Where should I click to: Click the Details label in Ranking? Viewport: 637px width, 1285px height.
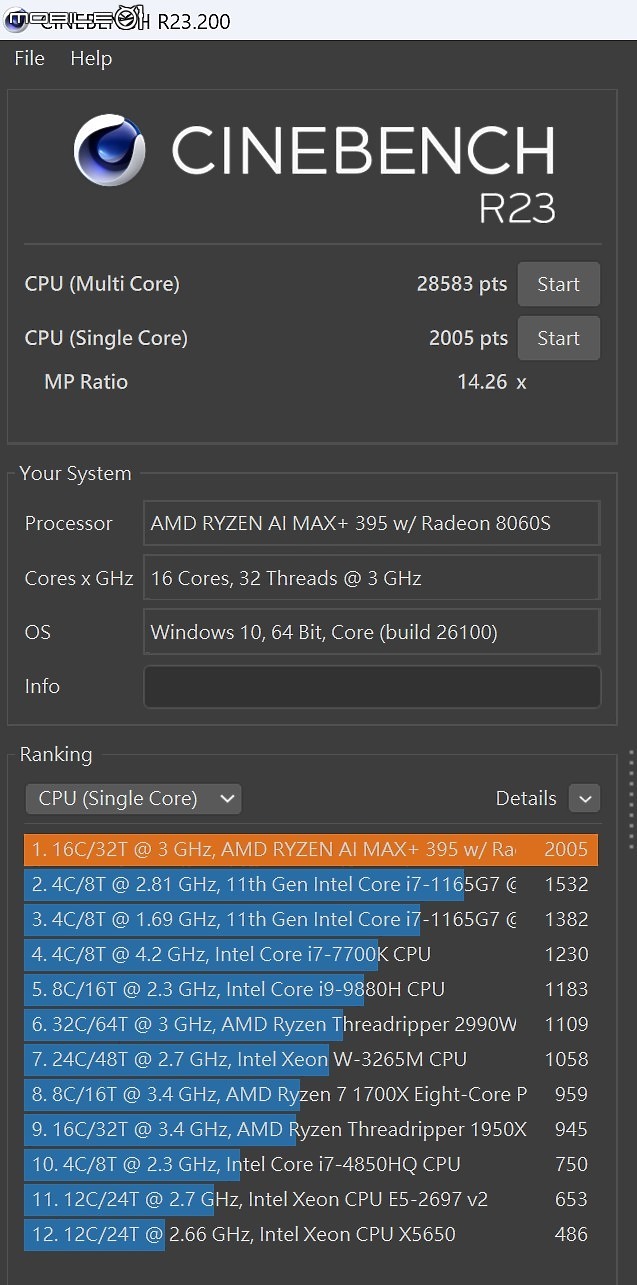(x=526, y=798)
